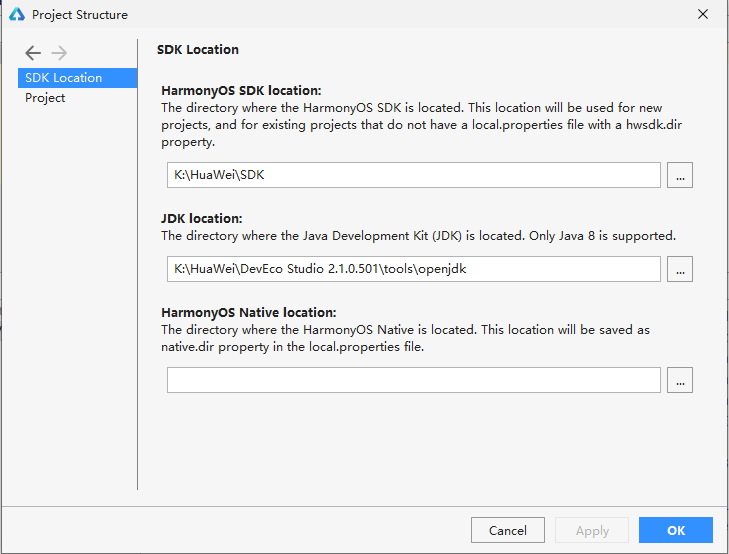The width and height of the screenshot is (729, 554).
Task: Click the forward navigation arrow
Action: pos(59,53)
